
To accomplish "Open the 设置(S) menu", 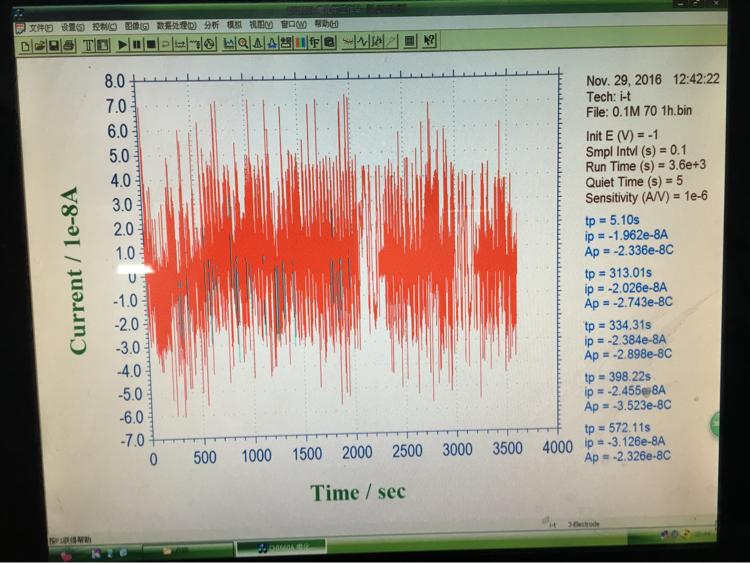I will (x=73, y=28).
